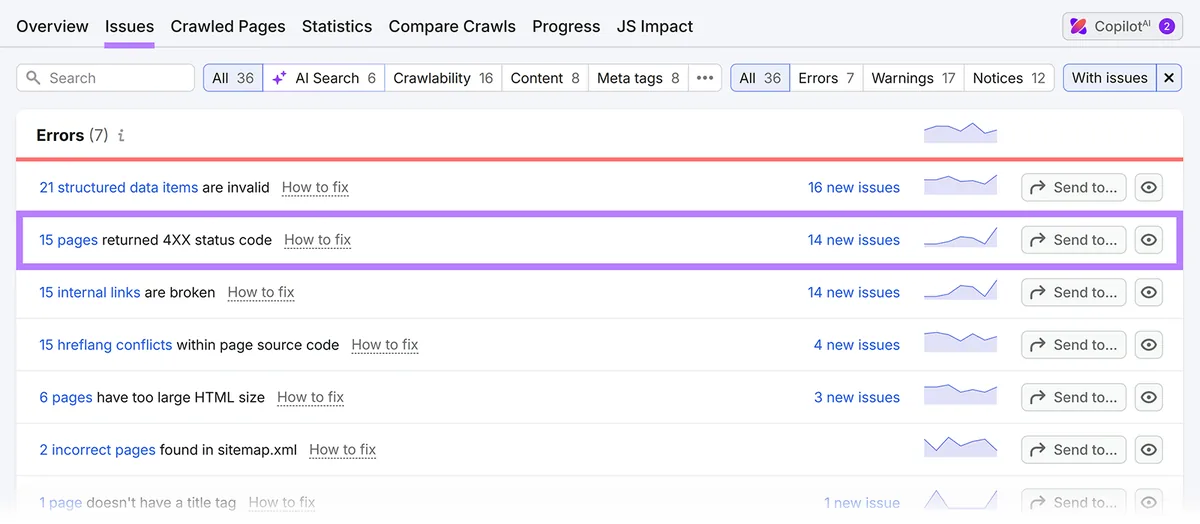Filter by Crawlability 16
Viewport: 1200px width, 524px height.
click(443, 78)
